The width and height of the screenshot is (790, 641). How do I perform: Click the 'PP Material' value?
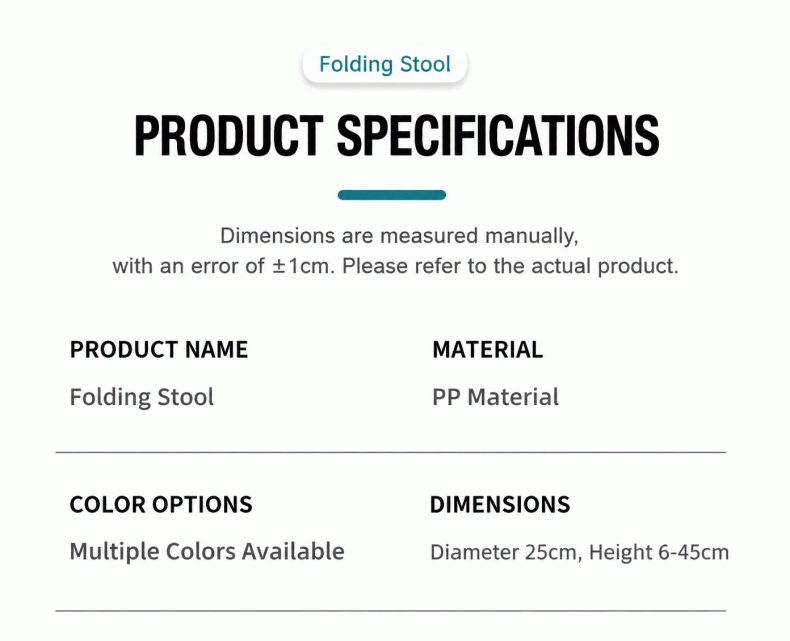point(495,397)
